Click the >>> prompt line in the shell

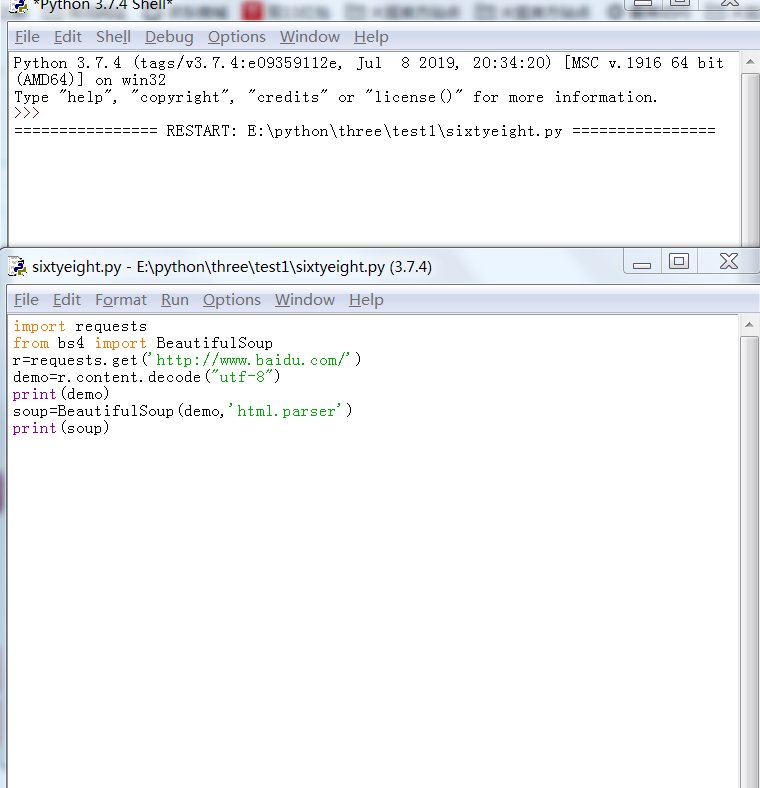click(x=27, y=114)
